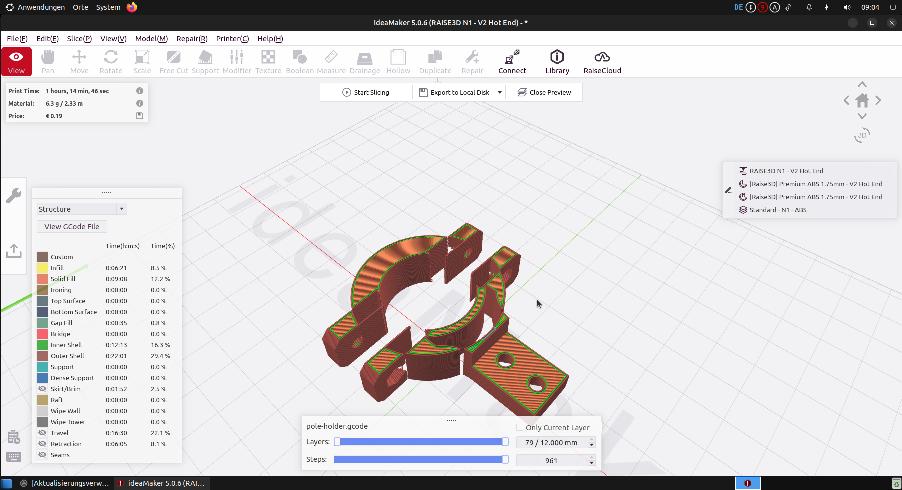Open the Drainage tool

pos(365,62)
